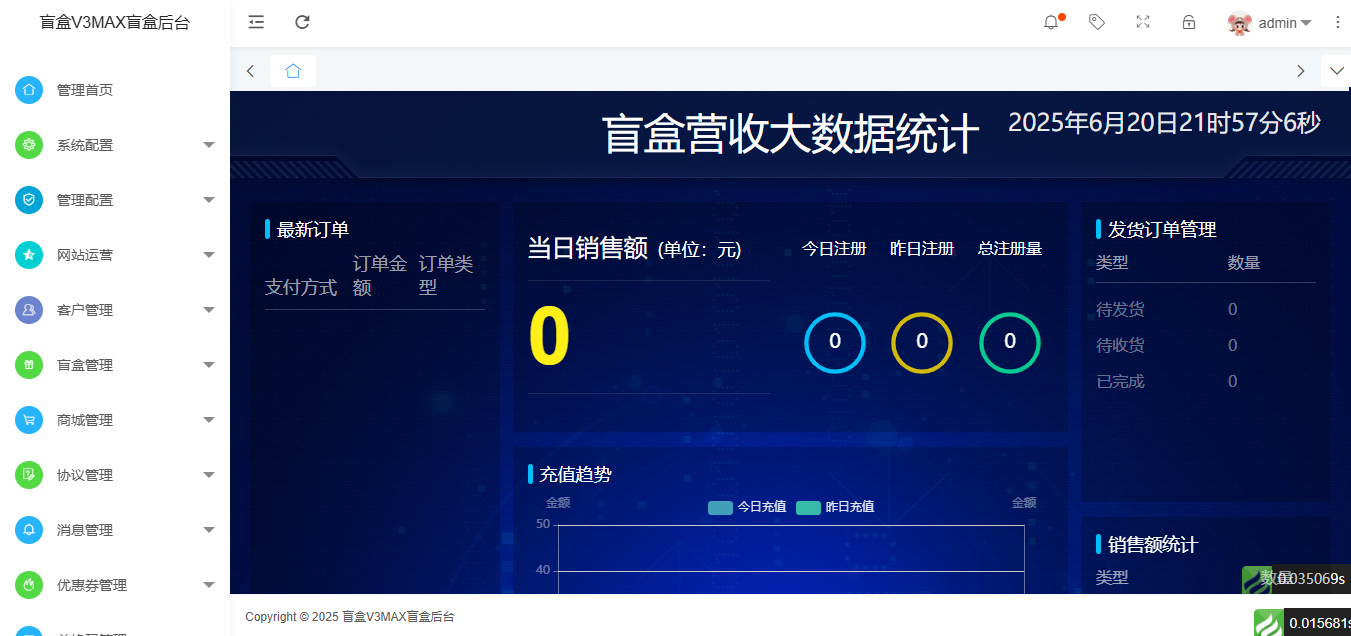This screenshot has height=636, width=1351.
Task: Click the 消息管理 bell sidebar icon
Action: click(29, 530)
